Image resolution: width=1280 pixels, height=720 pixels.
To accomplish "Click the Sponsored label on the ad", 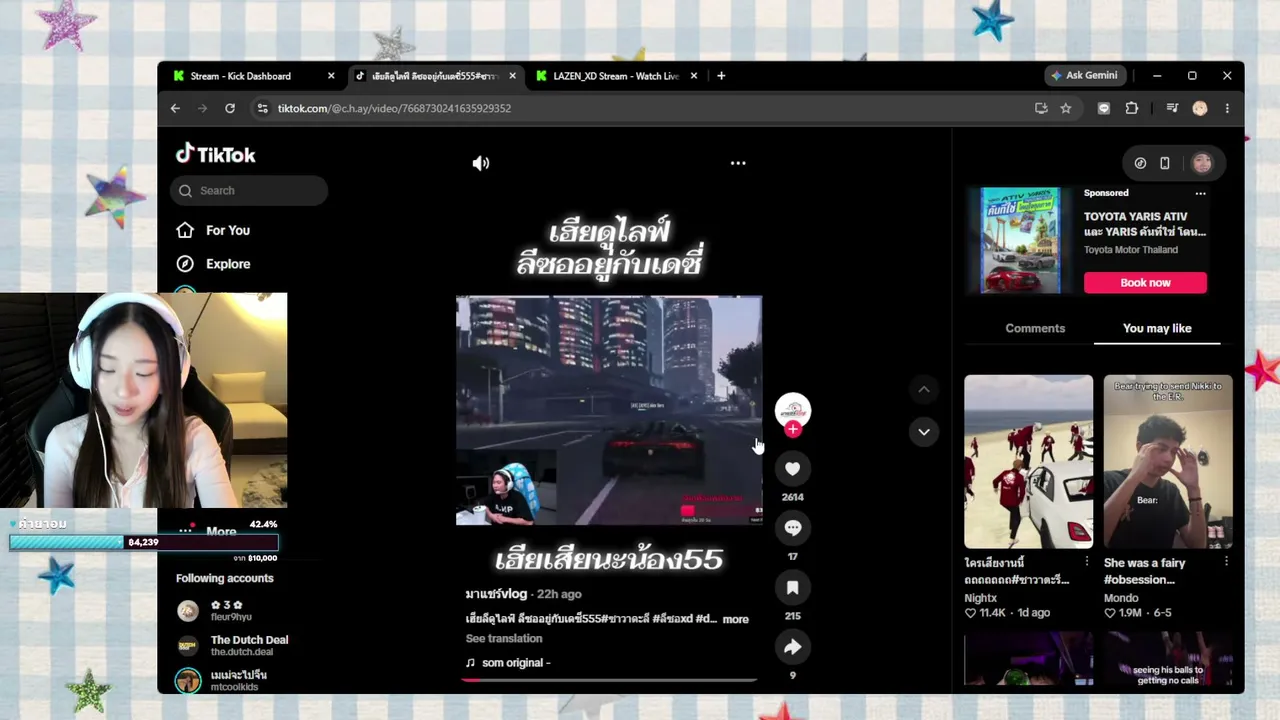I will (x=1106, y=193).
